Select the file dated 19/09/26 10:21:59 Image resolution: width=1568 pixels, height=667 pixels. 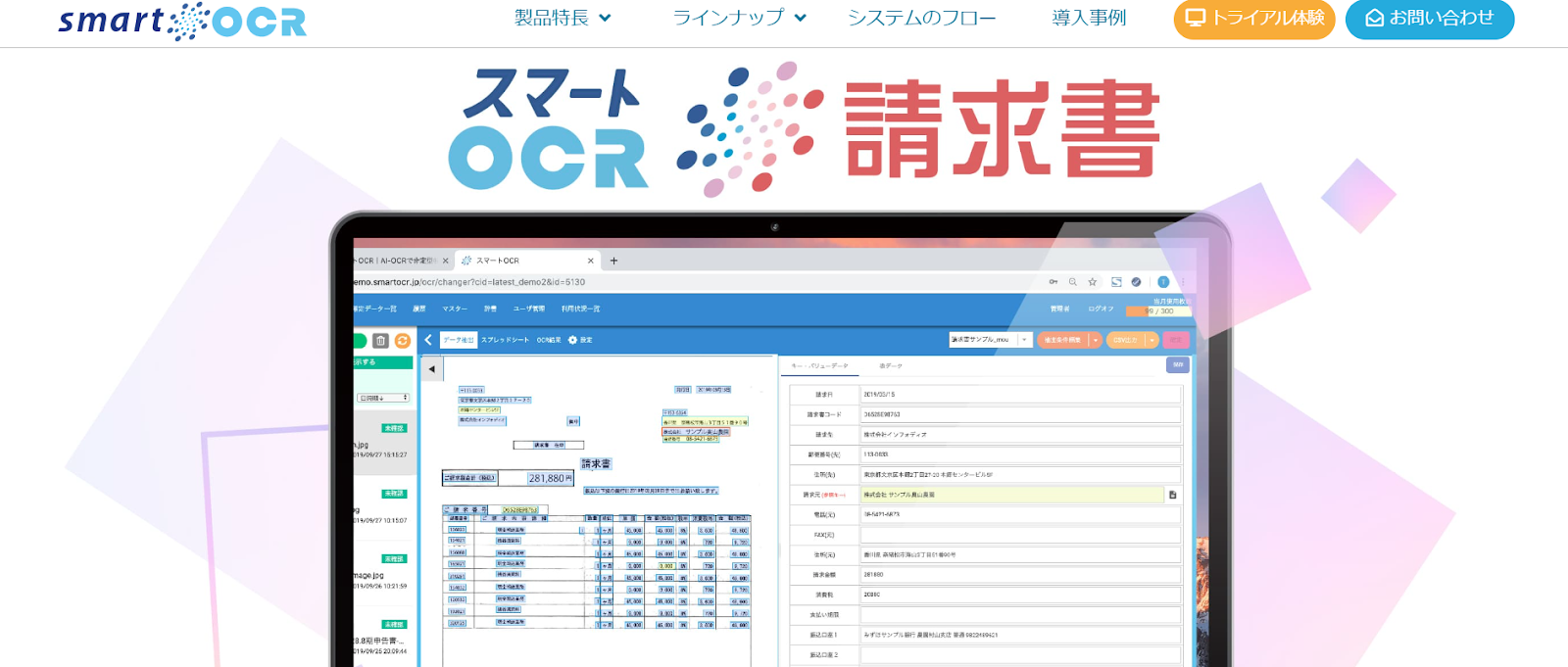383,574
